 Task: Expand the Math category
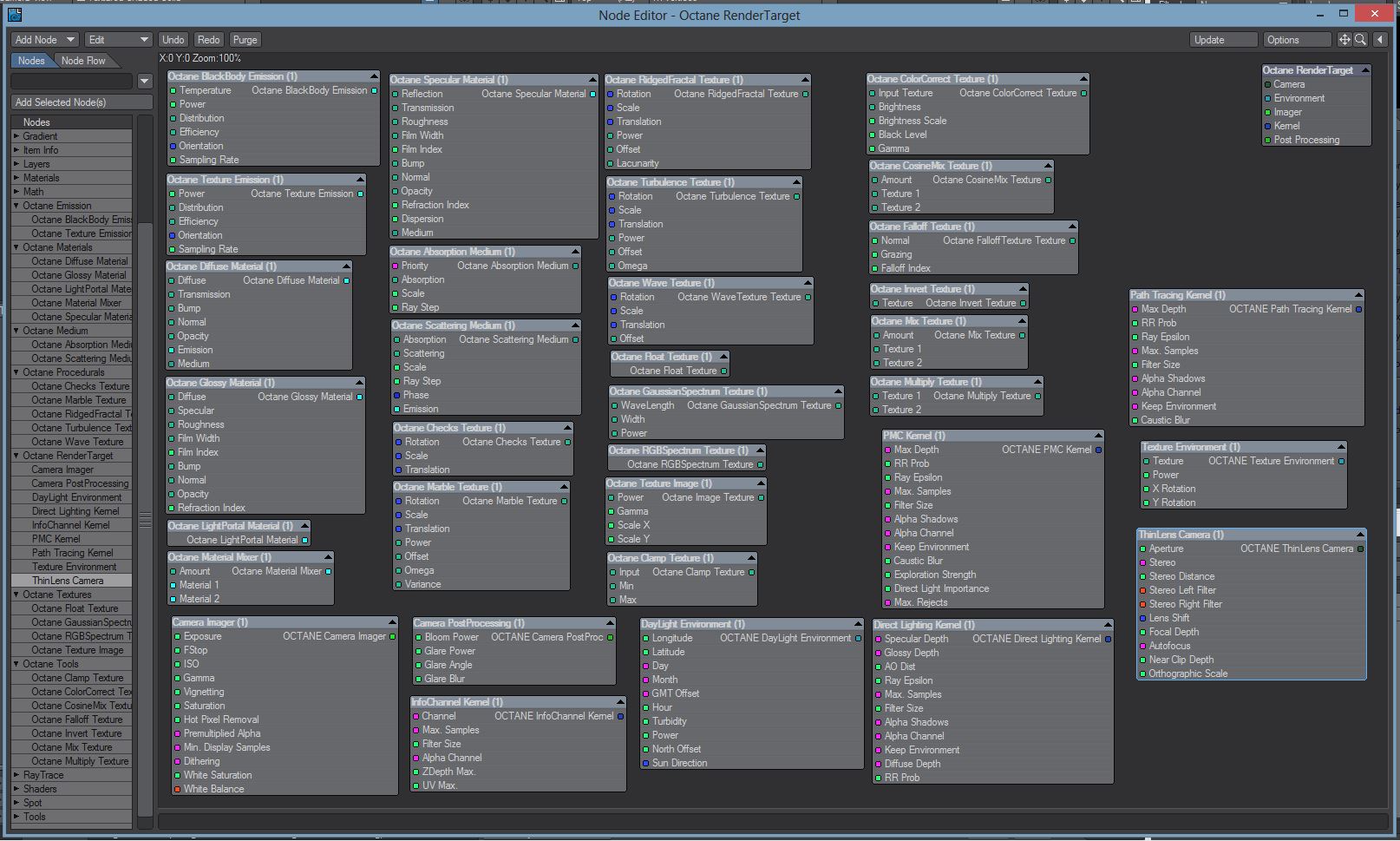click(x=16, y=192)
